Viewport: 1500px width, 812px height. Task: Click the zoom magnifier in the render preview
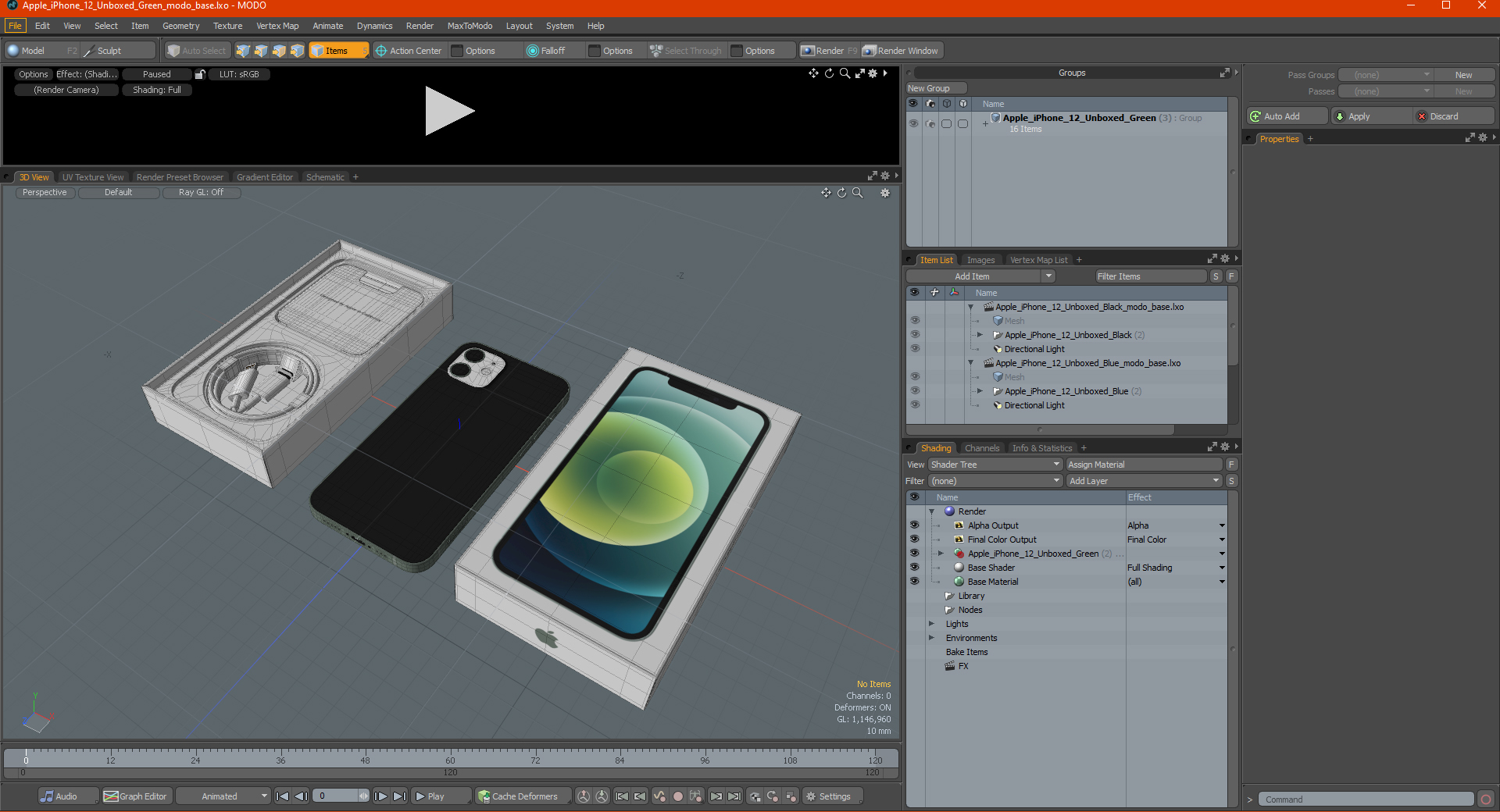tap(845, 73)
